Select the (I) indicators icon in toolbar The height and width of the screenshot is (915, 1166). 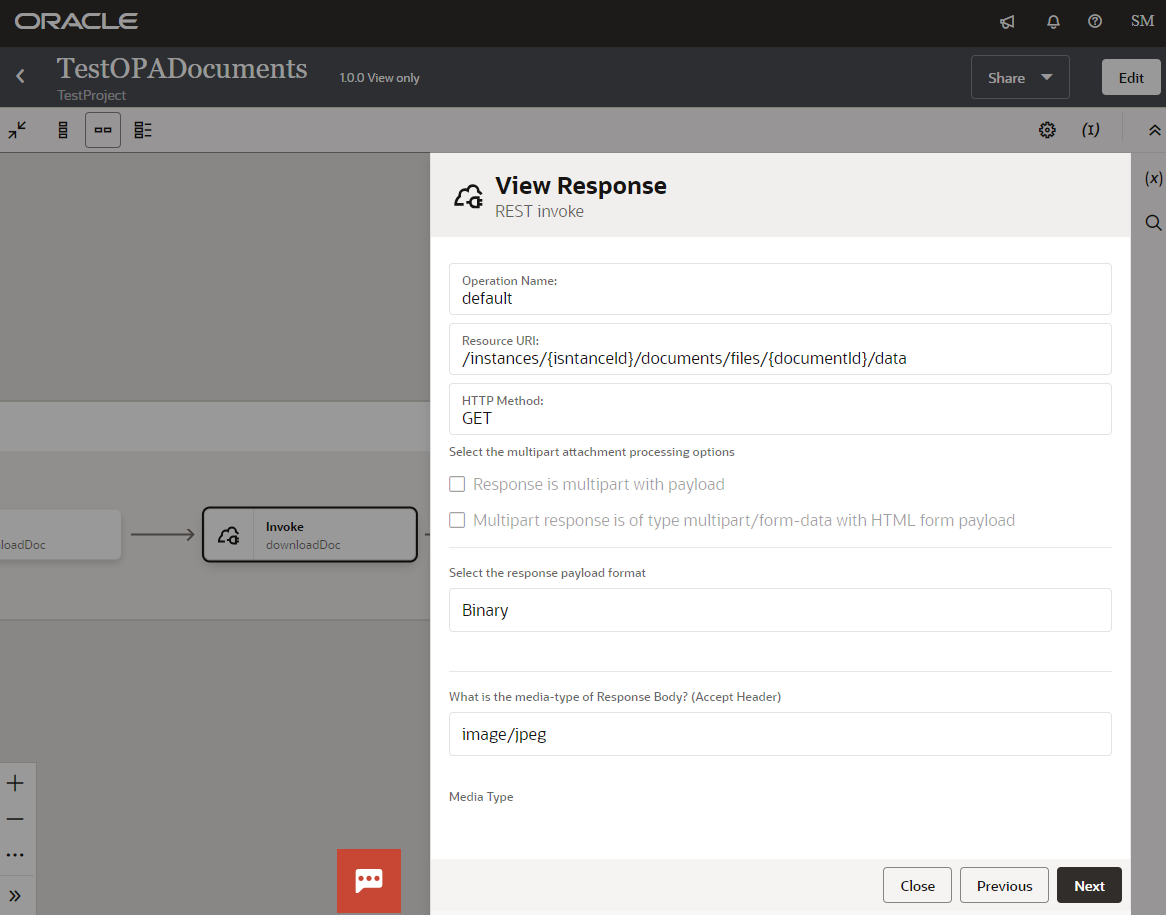tap(1091, 129)
